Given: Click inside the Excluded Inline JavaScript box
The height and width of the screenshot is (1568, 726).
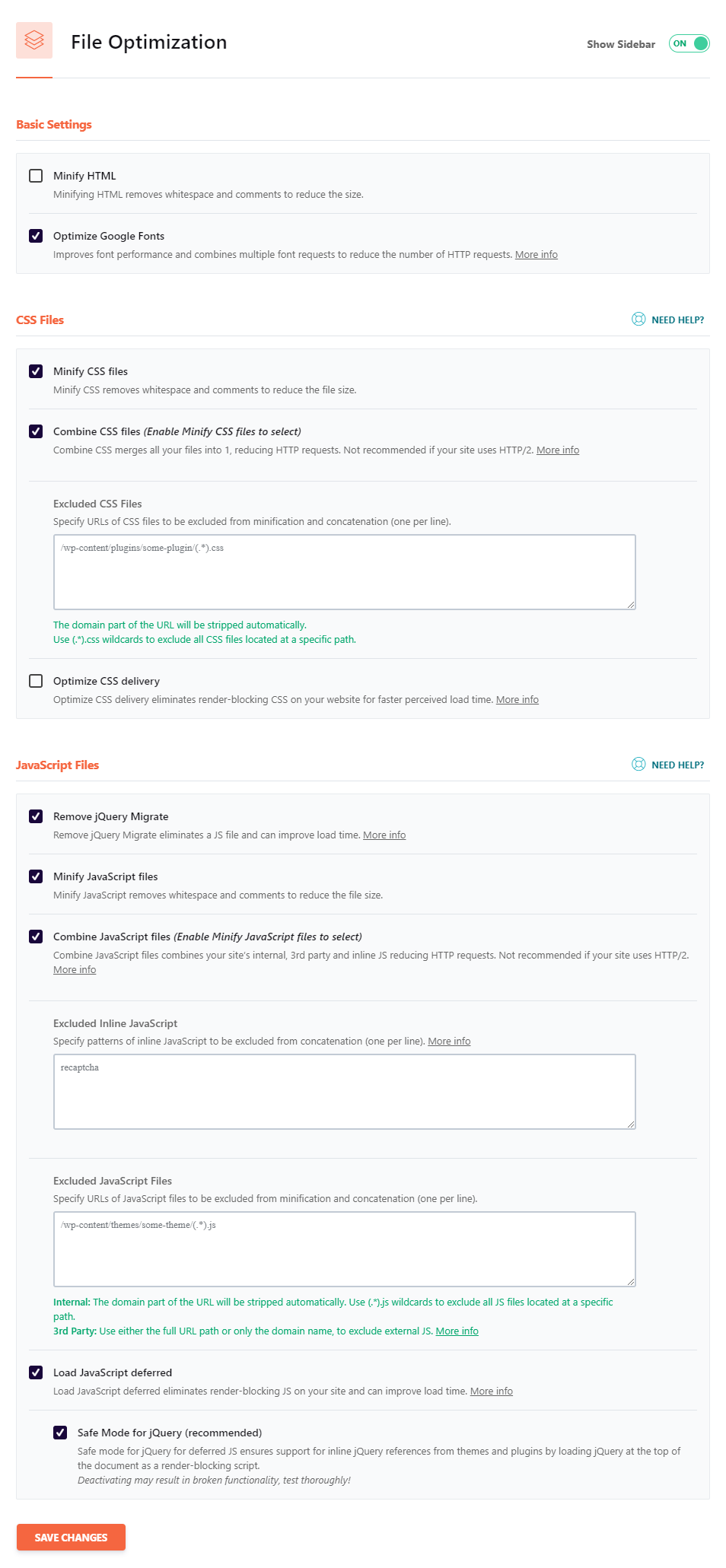Looking at the screenshot, I should coord(344,1092).
